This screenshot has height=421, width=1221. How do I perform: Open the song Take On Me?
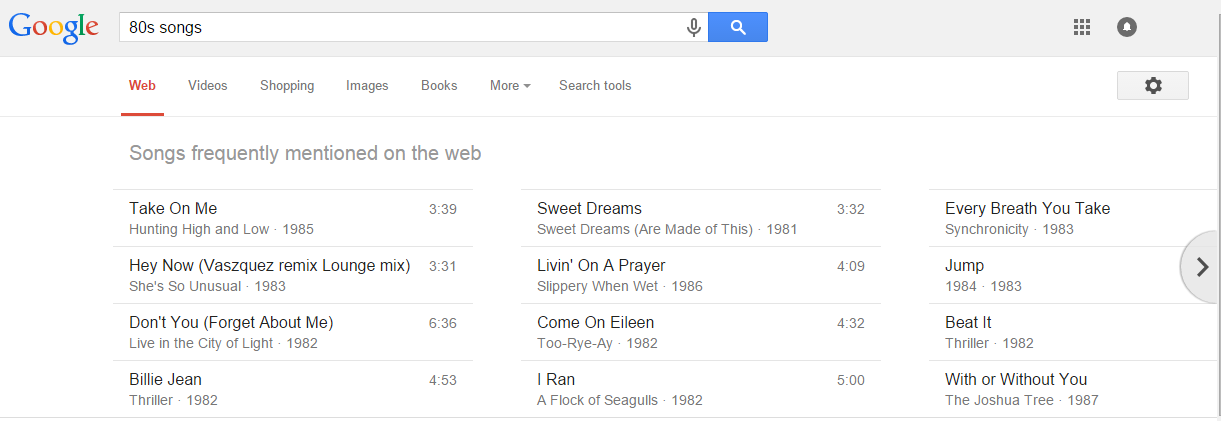[x=173, y=209]
